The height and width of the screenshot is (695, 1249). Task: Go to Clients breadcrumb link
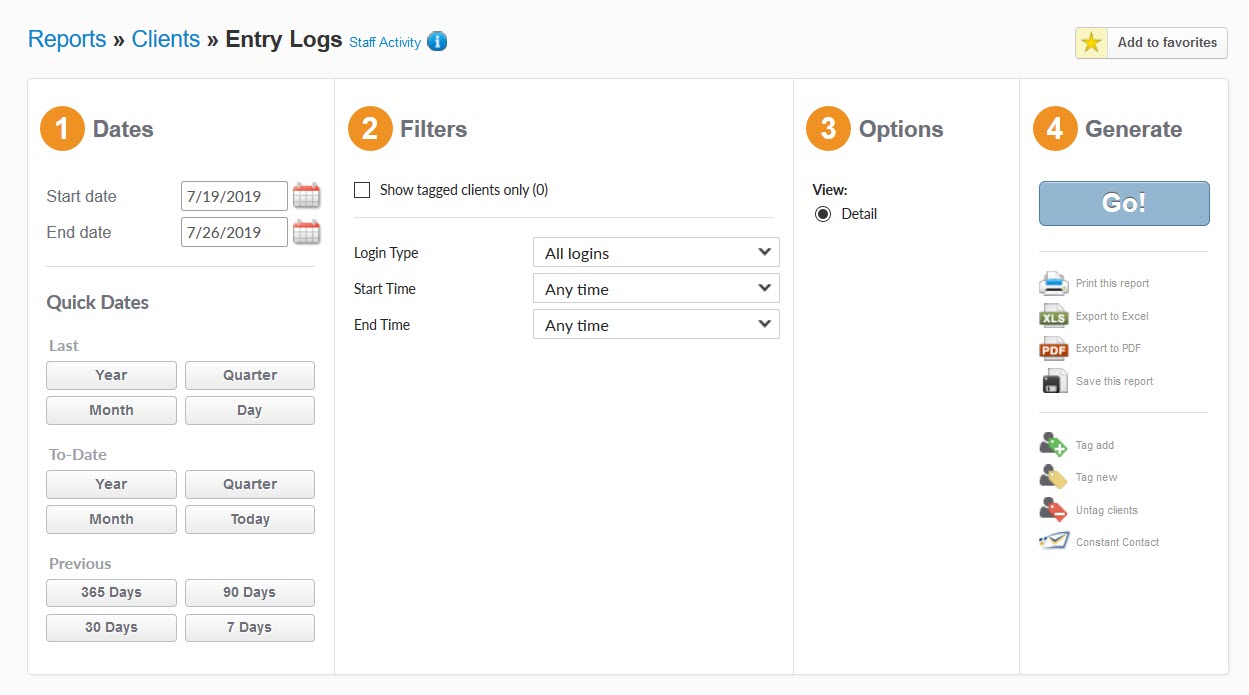point(166,39)
